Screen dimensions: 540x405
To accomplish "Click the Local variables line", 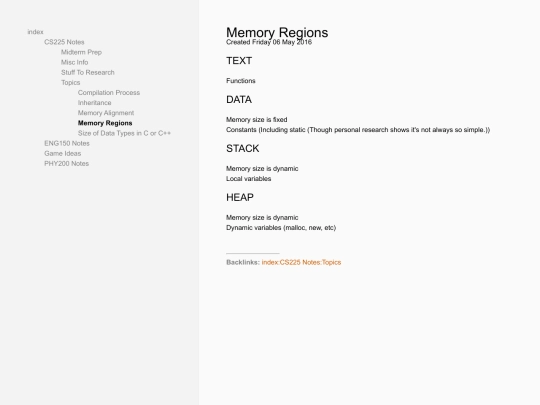I will 249,179.
